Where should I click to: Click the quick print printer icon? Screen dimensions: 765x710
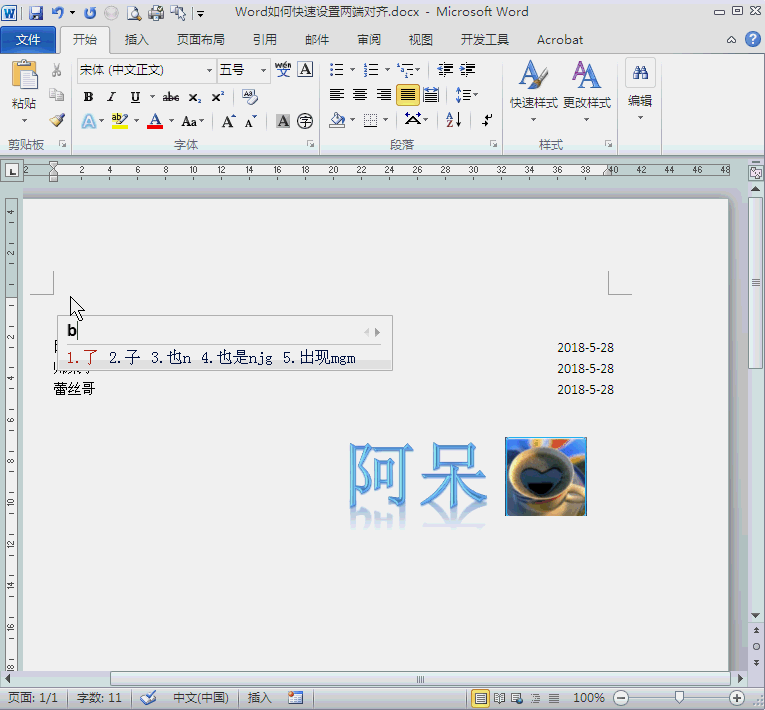point(156,13)
